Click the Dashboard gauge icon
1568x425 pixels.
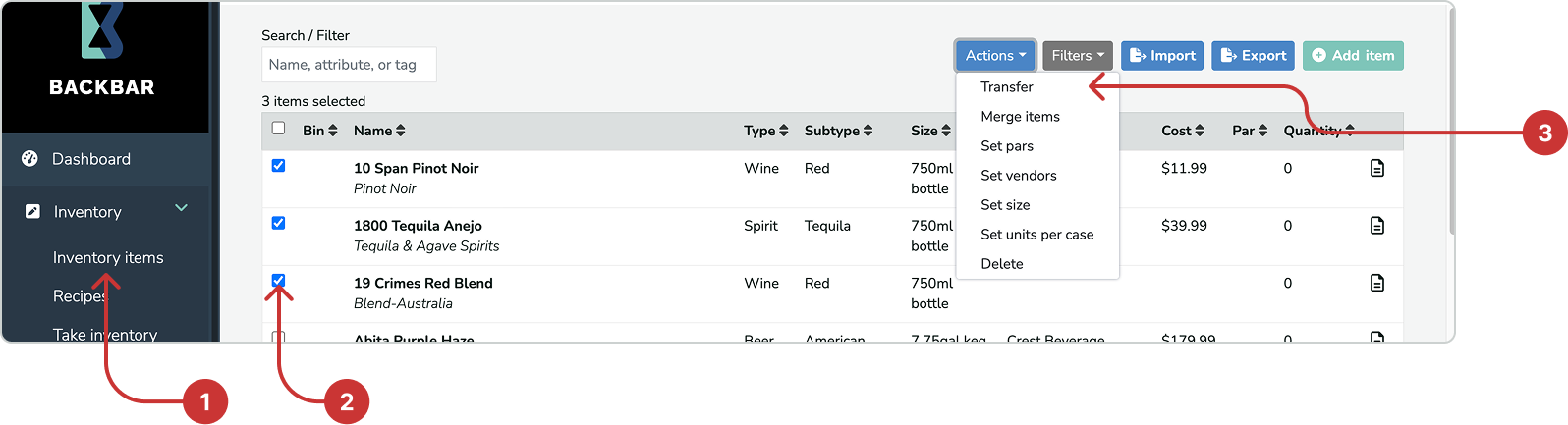[29, 158]
